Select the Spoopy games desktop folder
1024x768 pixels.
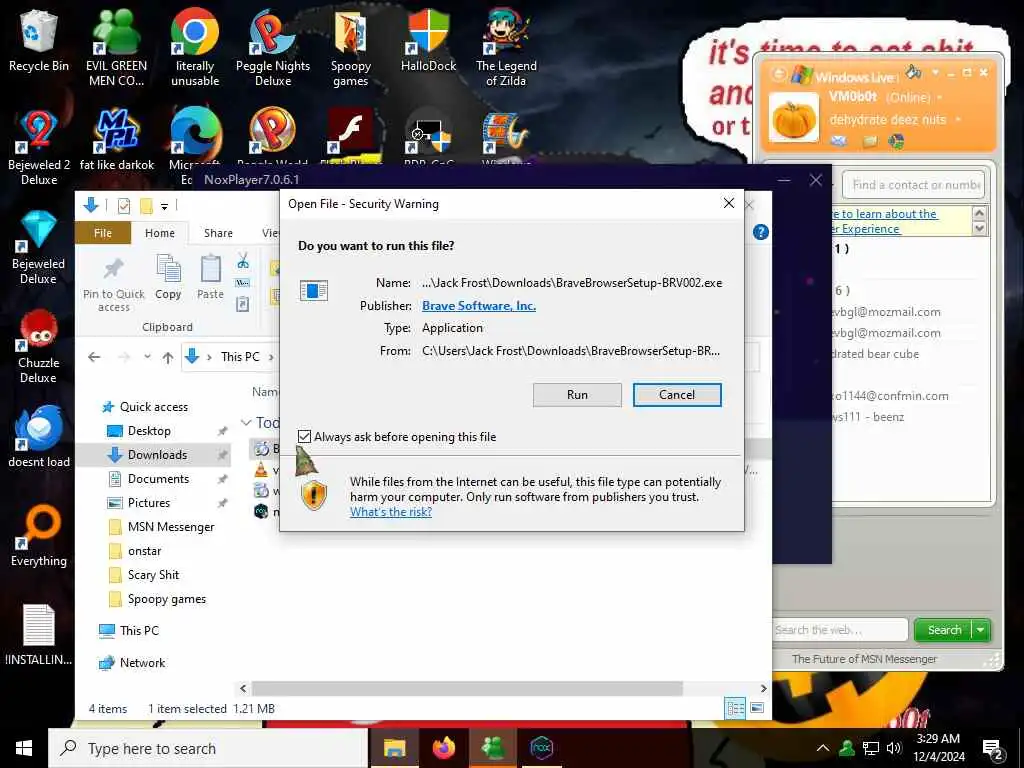[x=351, y=47]
